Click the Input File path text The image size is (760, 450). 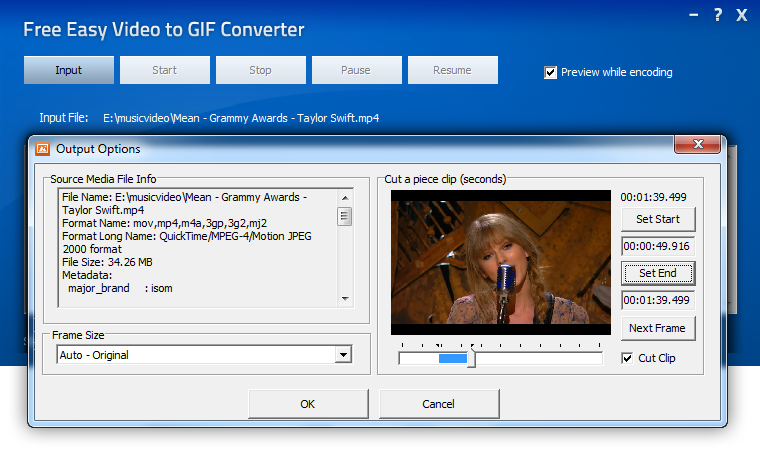click(241, 118)
